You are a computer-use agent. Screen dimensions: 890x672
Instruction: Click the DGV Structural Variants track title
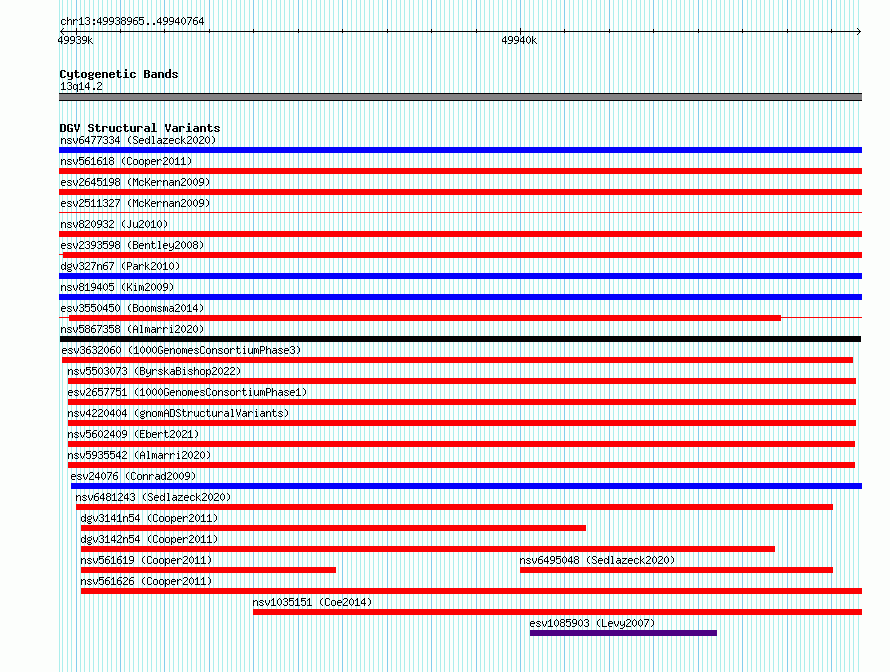[140, 128]
